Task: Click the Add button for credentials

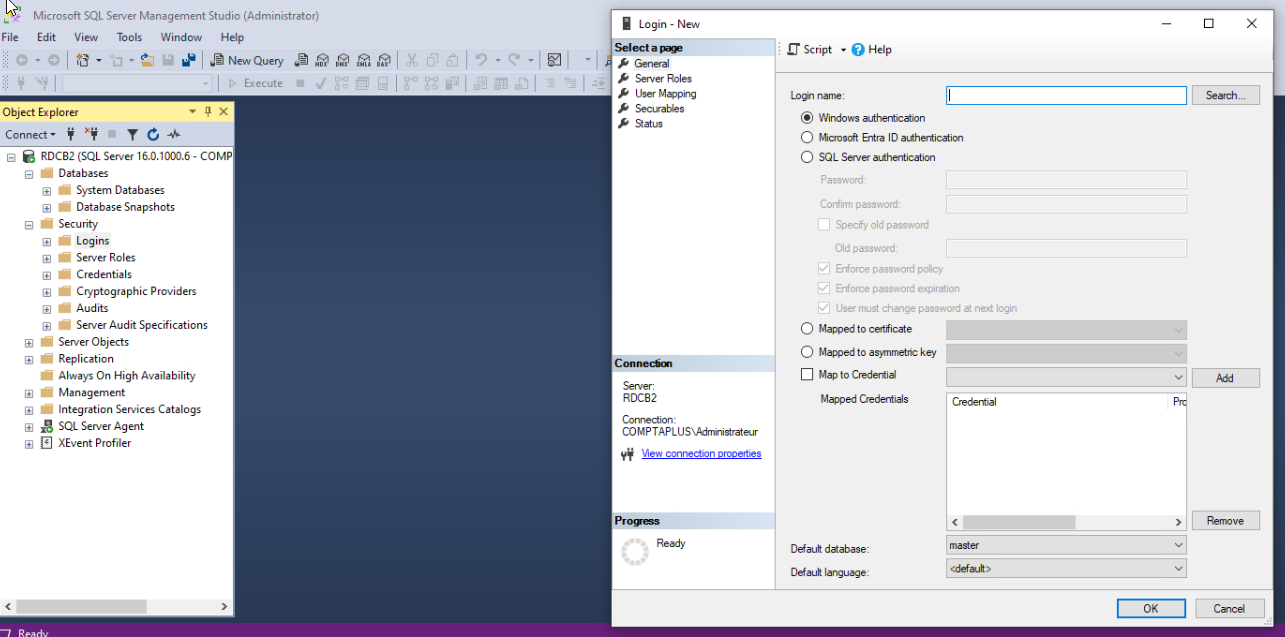Action: pos(1226,378)
